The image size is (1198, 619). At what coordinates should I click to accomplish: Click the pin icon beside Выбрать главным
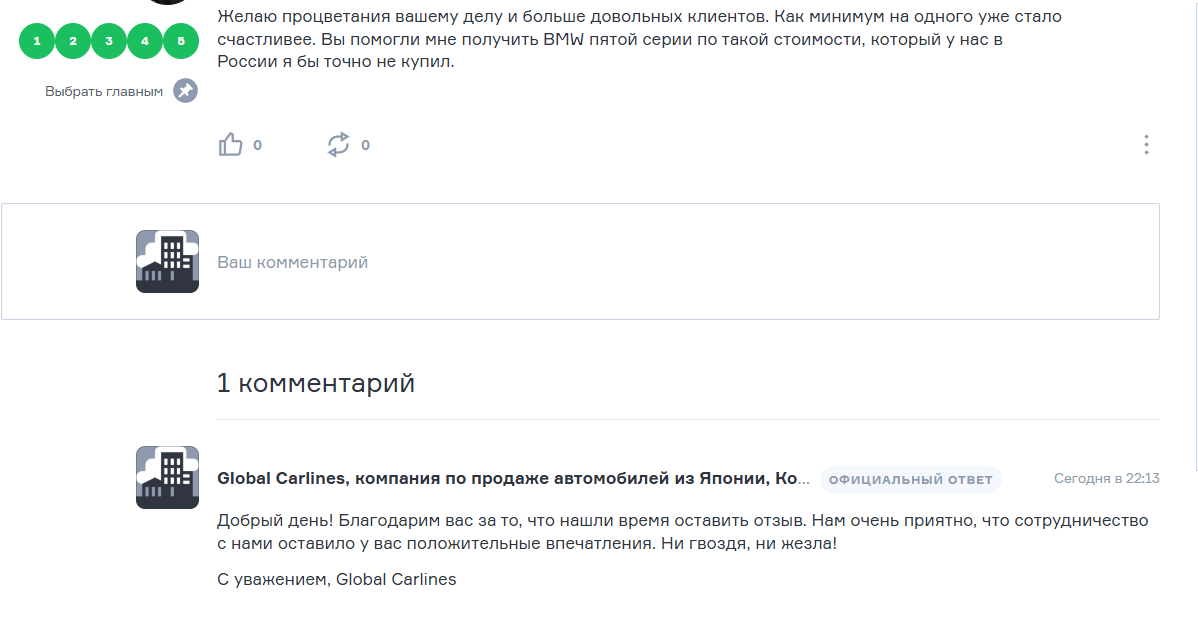(x=185, y=91)
